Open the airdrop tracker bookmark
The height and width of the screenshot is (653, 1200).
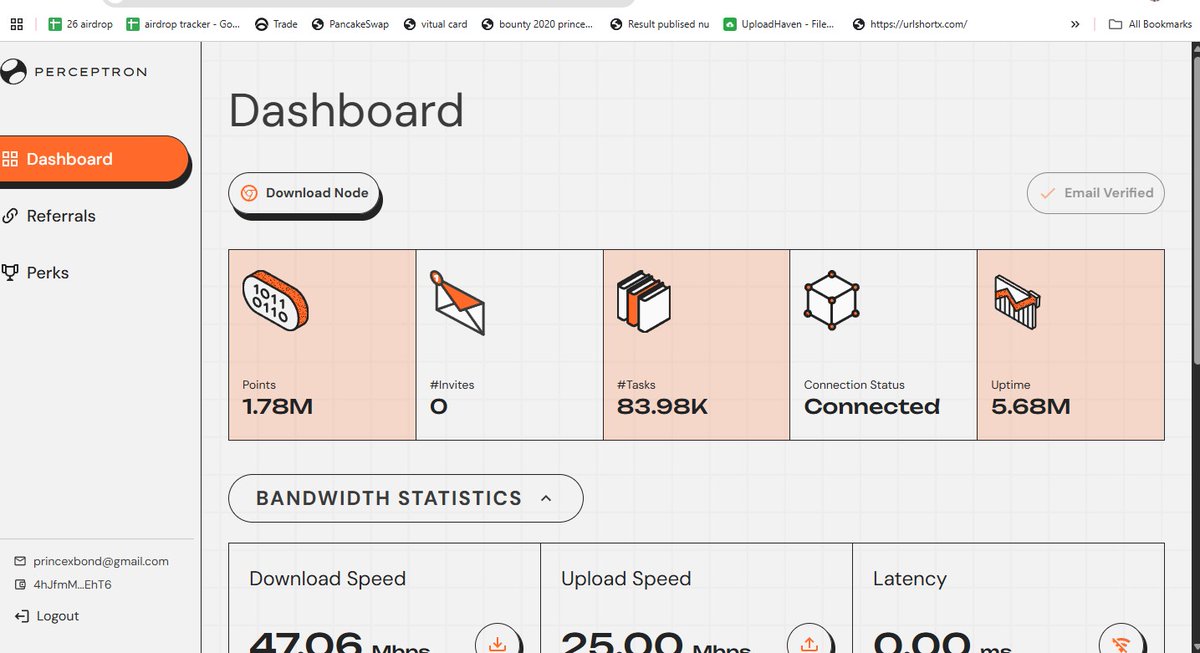[183, 24]
